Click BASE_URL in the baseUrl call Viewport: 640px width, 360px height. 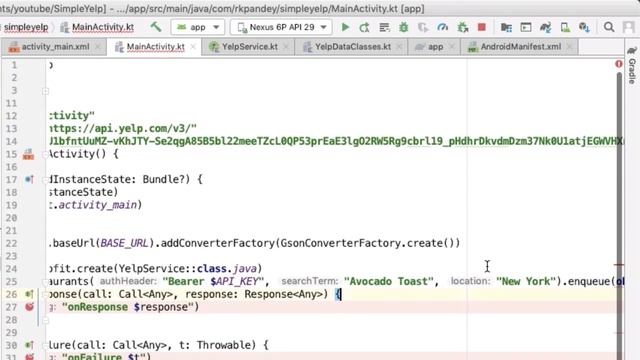coord(124,243)
